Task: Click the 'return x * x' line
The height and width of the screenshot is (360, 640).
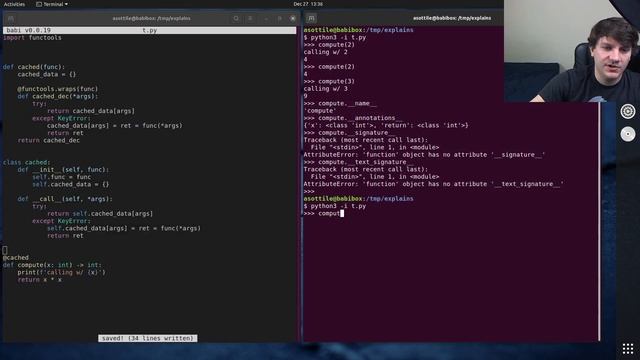Action: [x=40, y=280]
